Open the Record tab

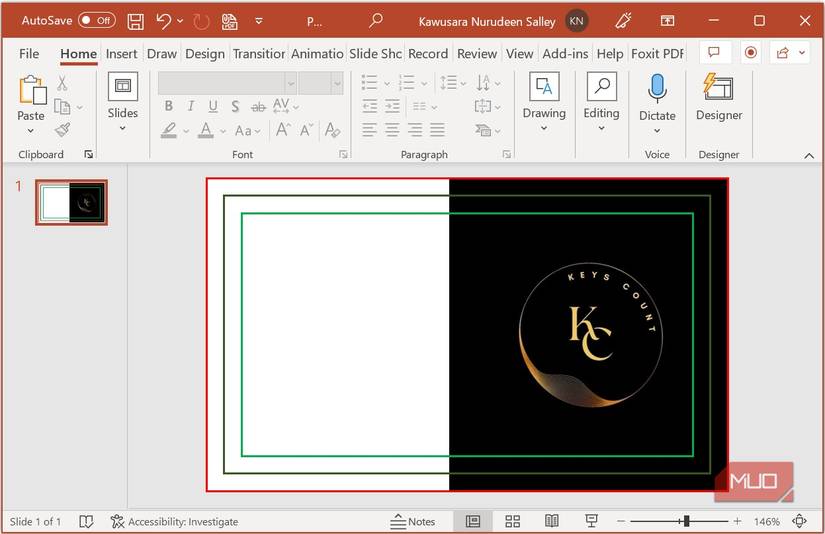[x=428, y=54]
